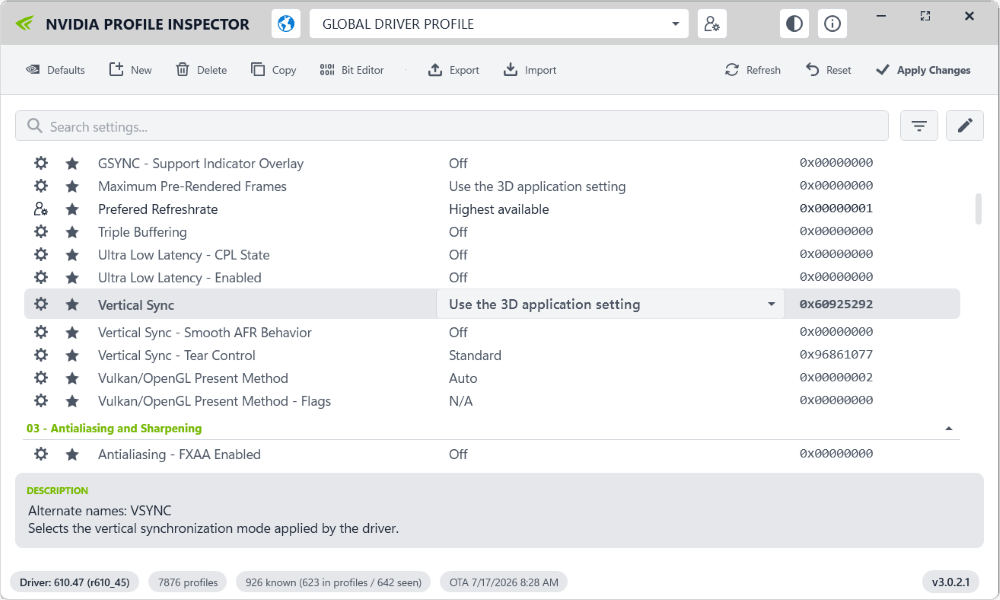Toggle dark/light theme with the half-circle icon
Image resolution: width=1000 pixels, height=600 pixels.
[794, 24]
